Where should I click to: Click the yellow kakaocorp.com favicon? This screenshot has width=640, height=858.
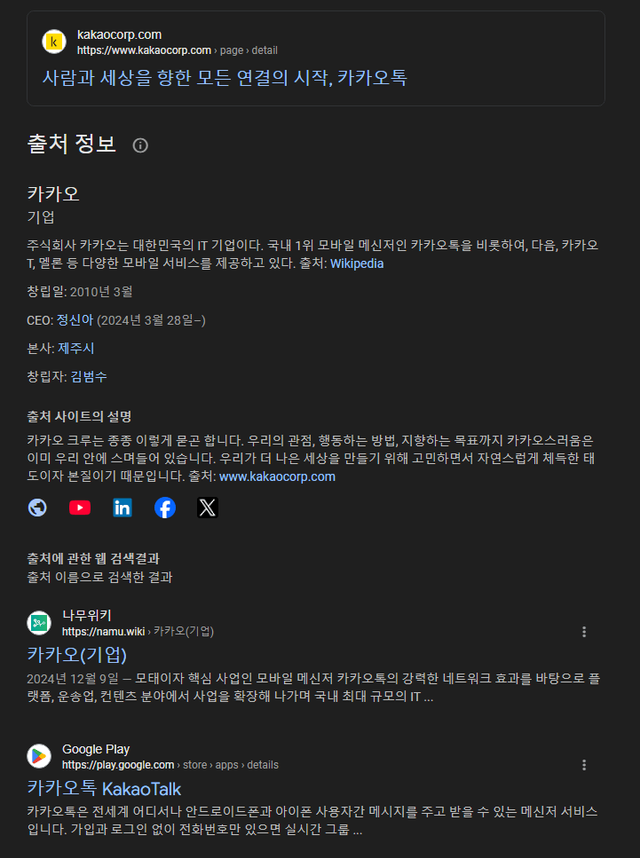coord(54,42)
